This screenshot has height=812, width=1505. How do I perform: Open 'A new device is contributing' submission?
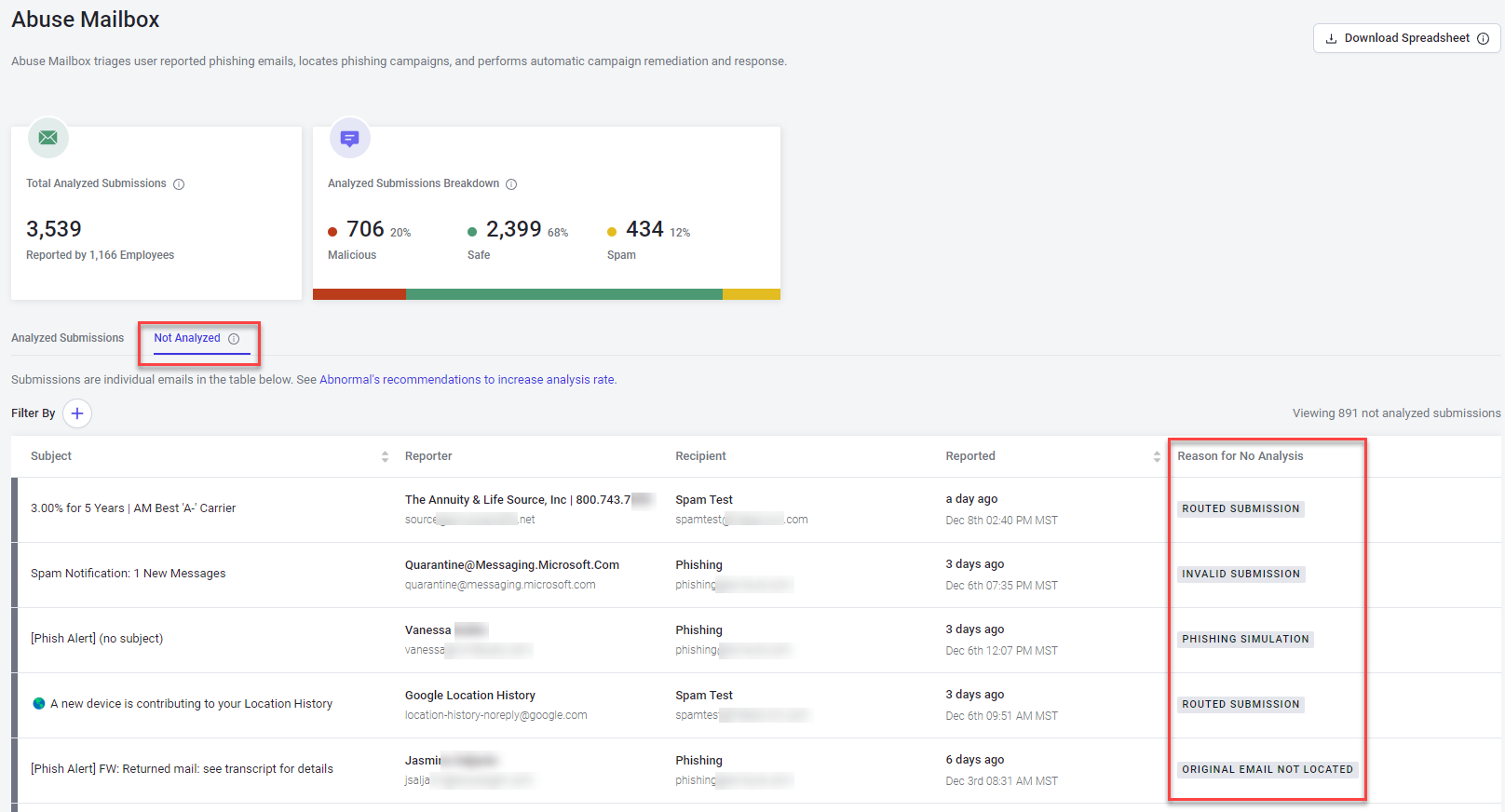(191, 704)
